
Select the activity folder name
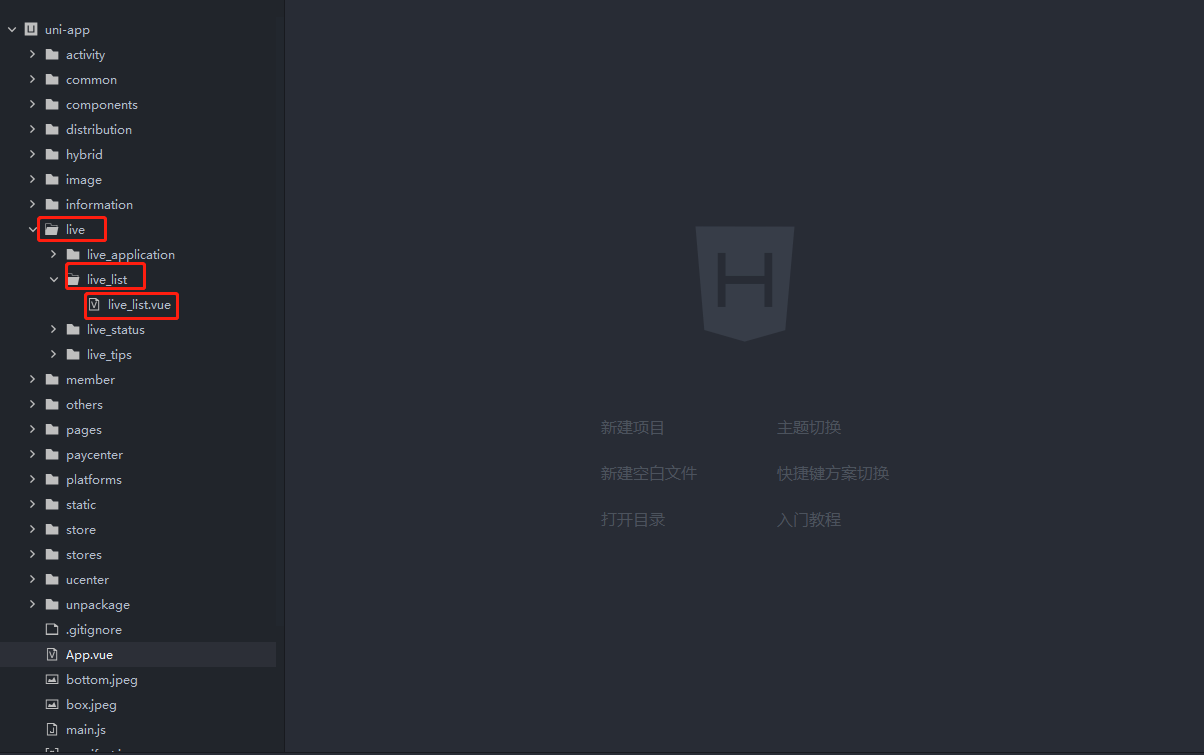click(86, 55)
